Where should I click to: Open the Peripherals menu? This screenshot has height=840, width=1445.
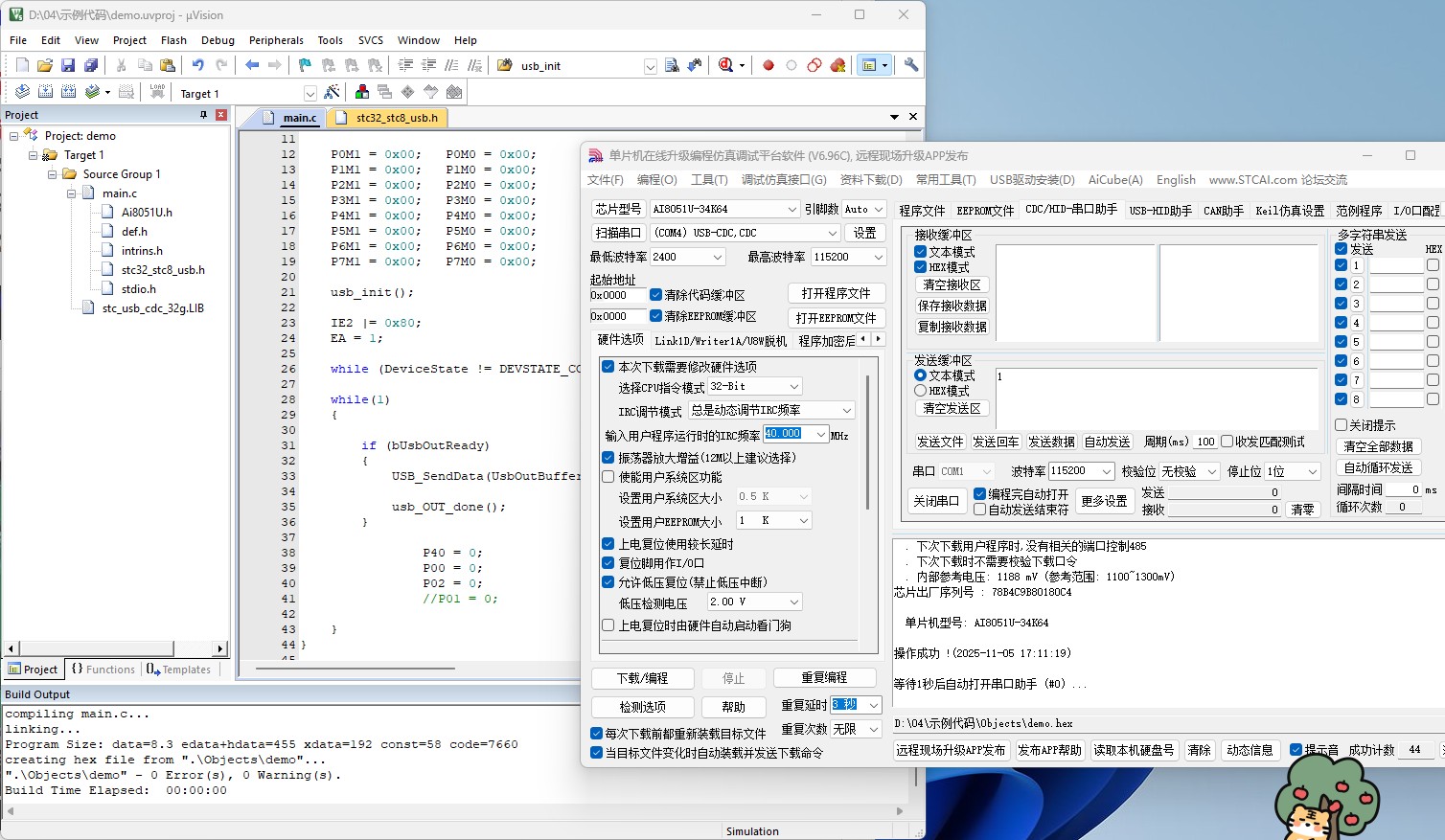276,40
